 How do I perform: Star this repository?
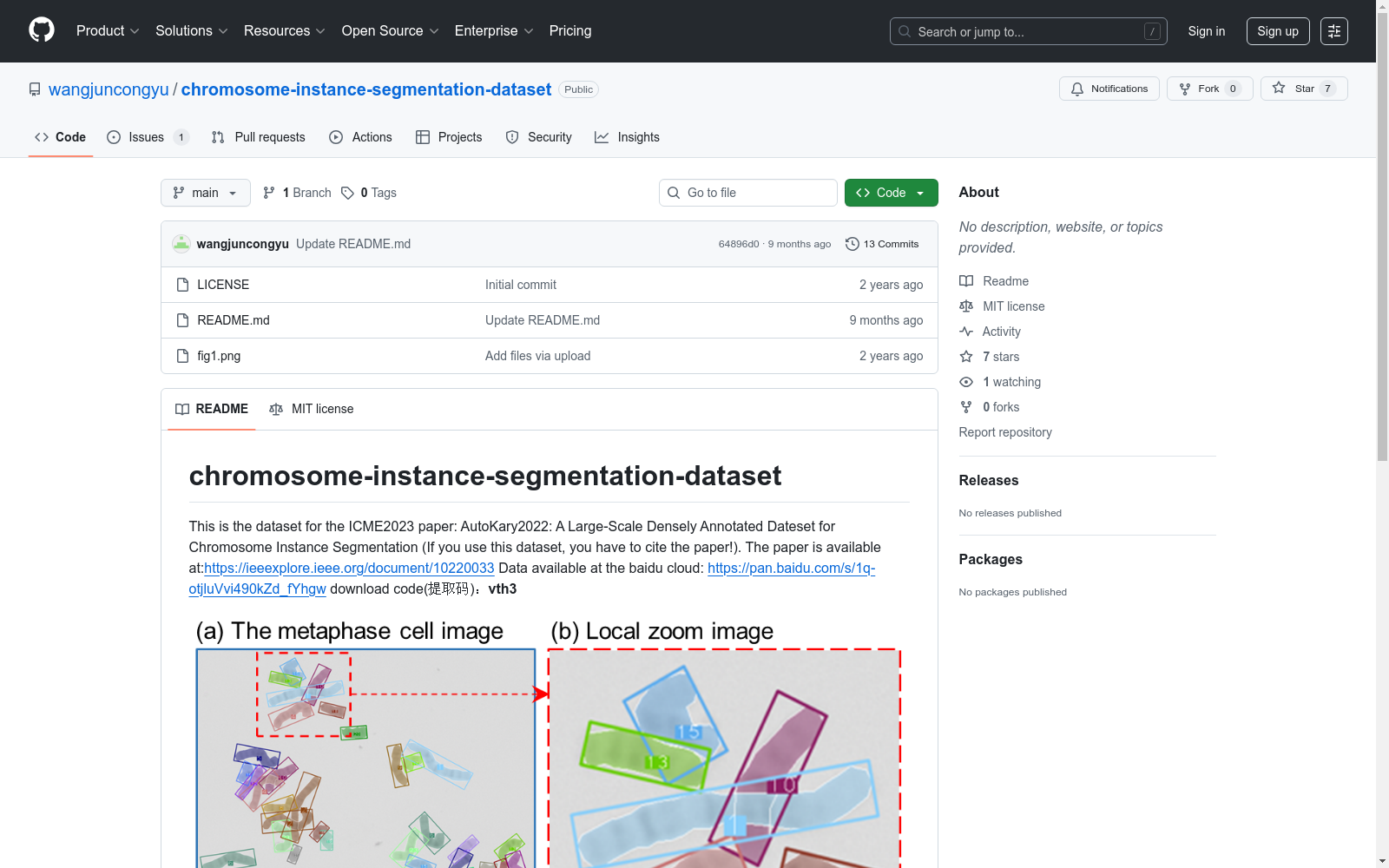tap(1303, 89)
